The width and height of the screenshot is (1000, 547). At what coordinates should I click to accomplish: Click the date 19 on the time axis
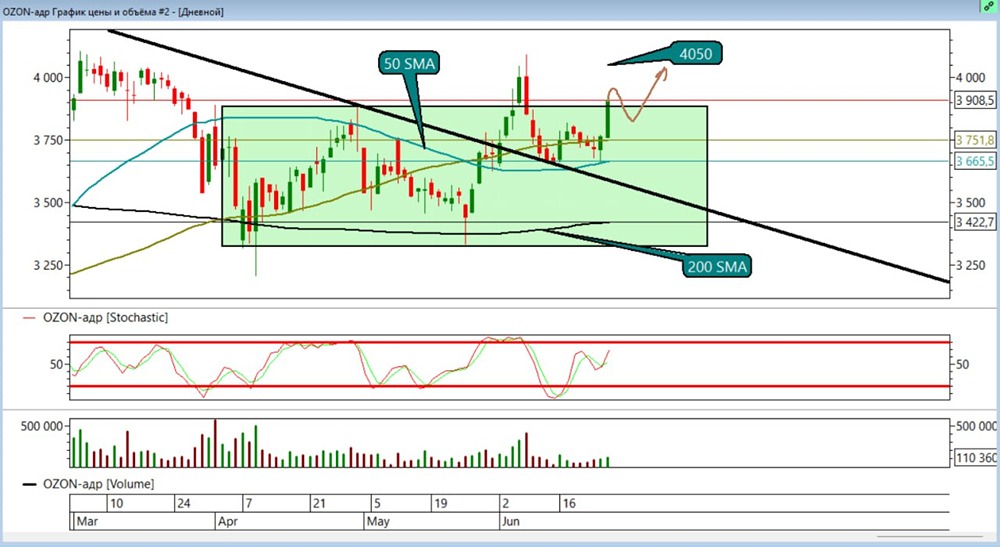(441, 504)
